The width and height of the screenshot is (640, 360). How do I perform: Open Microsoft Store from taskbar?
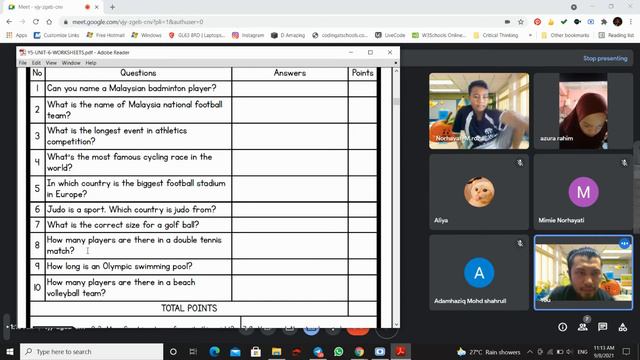tap(256, 351)
